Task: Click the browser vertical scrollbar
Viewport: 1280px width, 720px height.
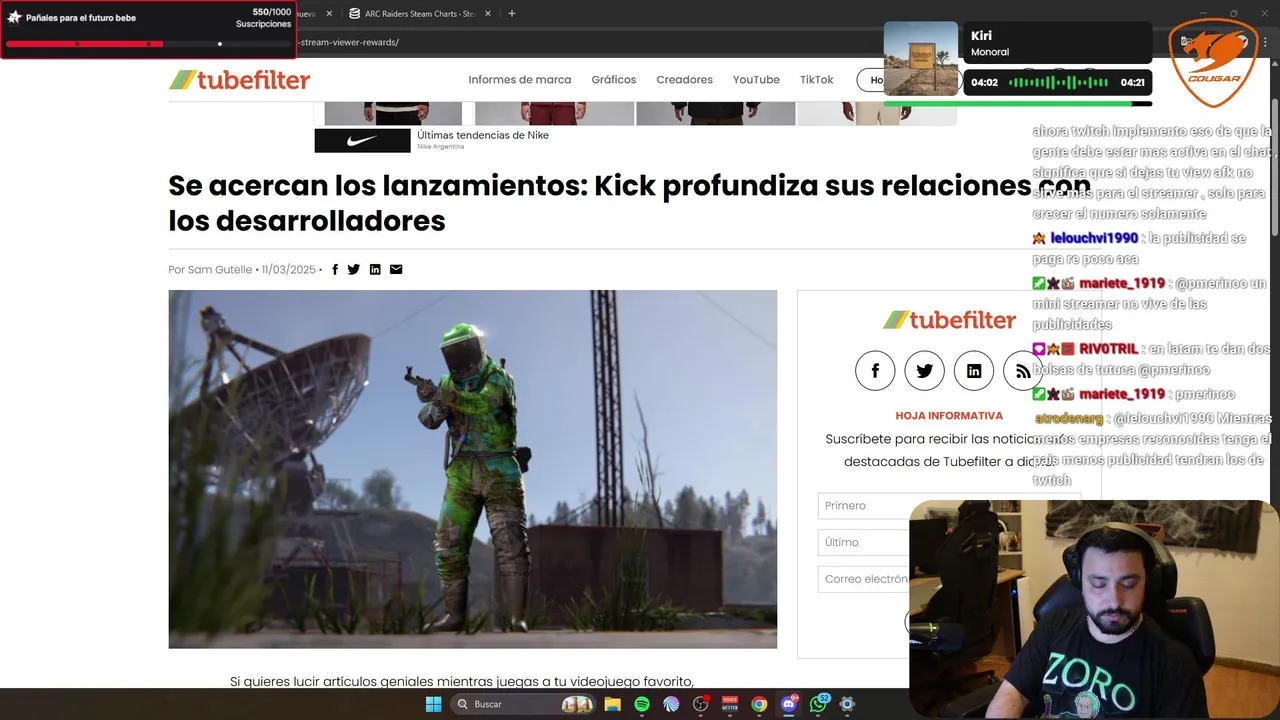Action: (1274, 170)
